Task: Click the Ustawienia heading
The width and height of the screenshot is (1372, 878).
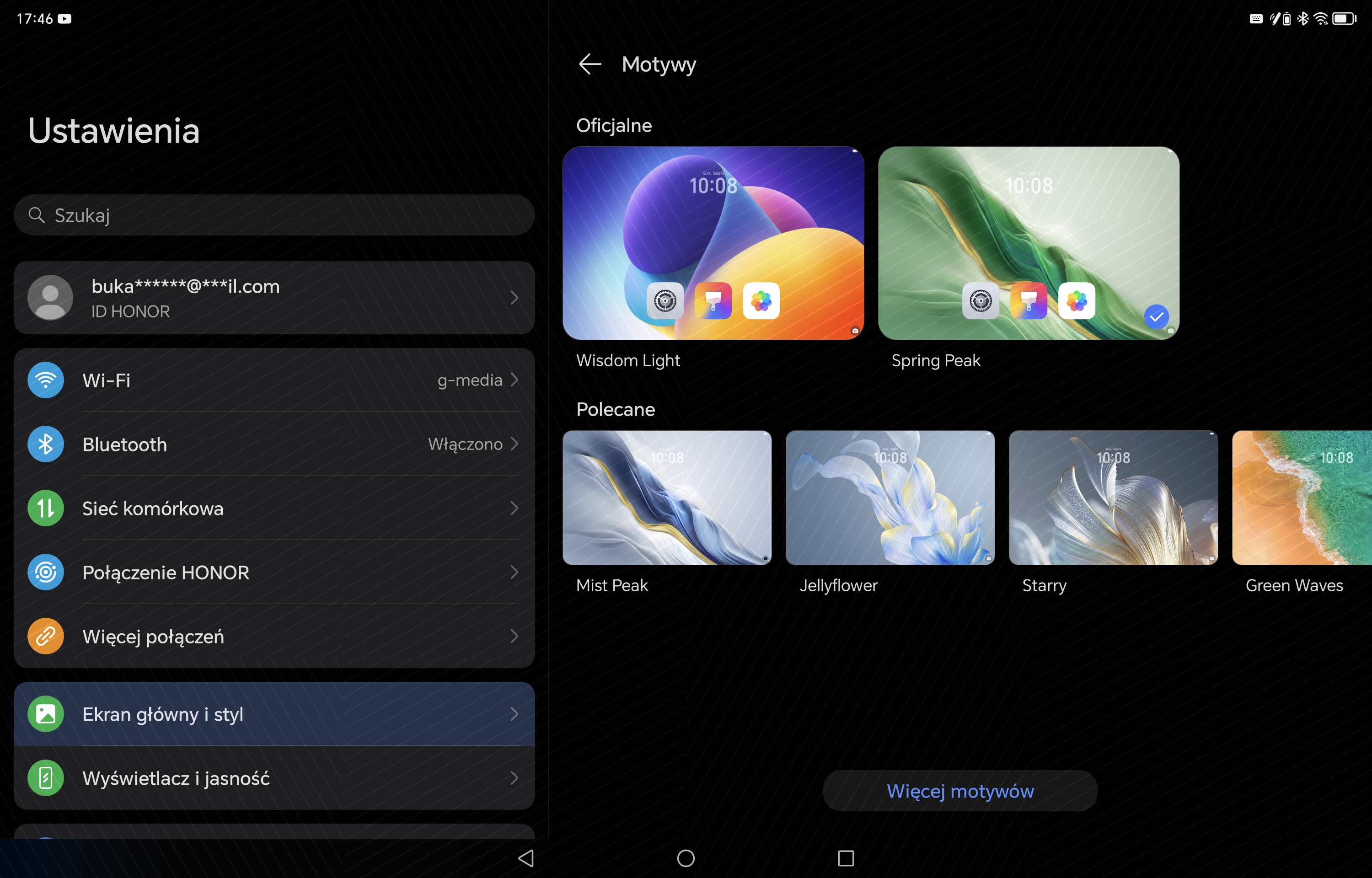Action: coord(114,131)
